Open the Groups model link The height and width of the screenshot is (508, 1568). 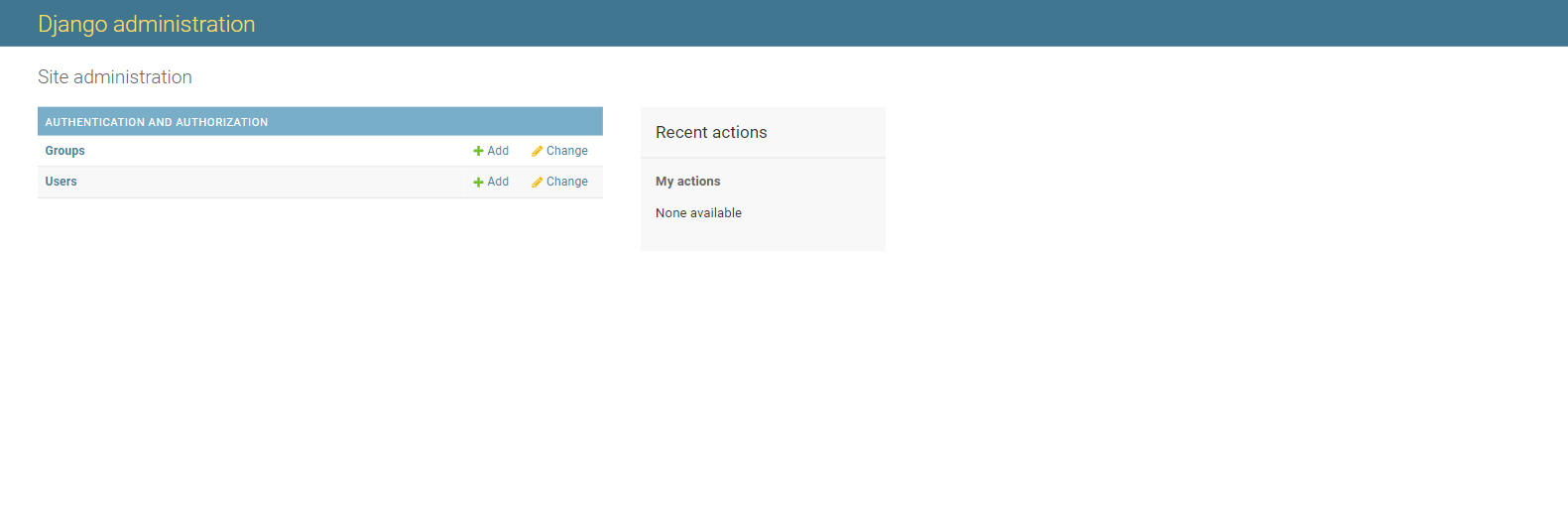point(64,151)
